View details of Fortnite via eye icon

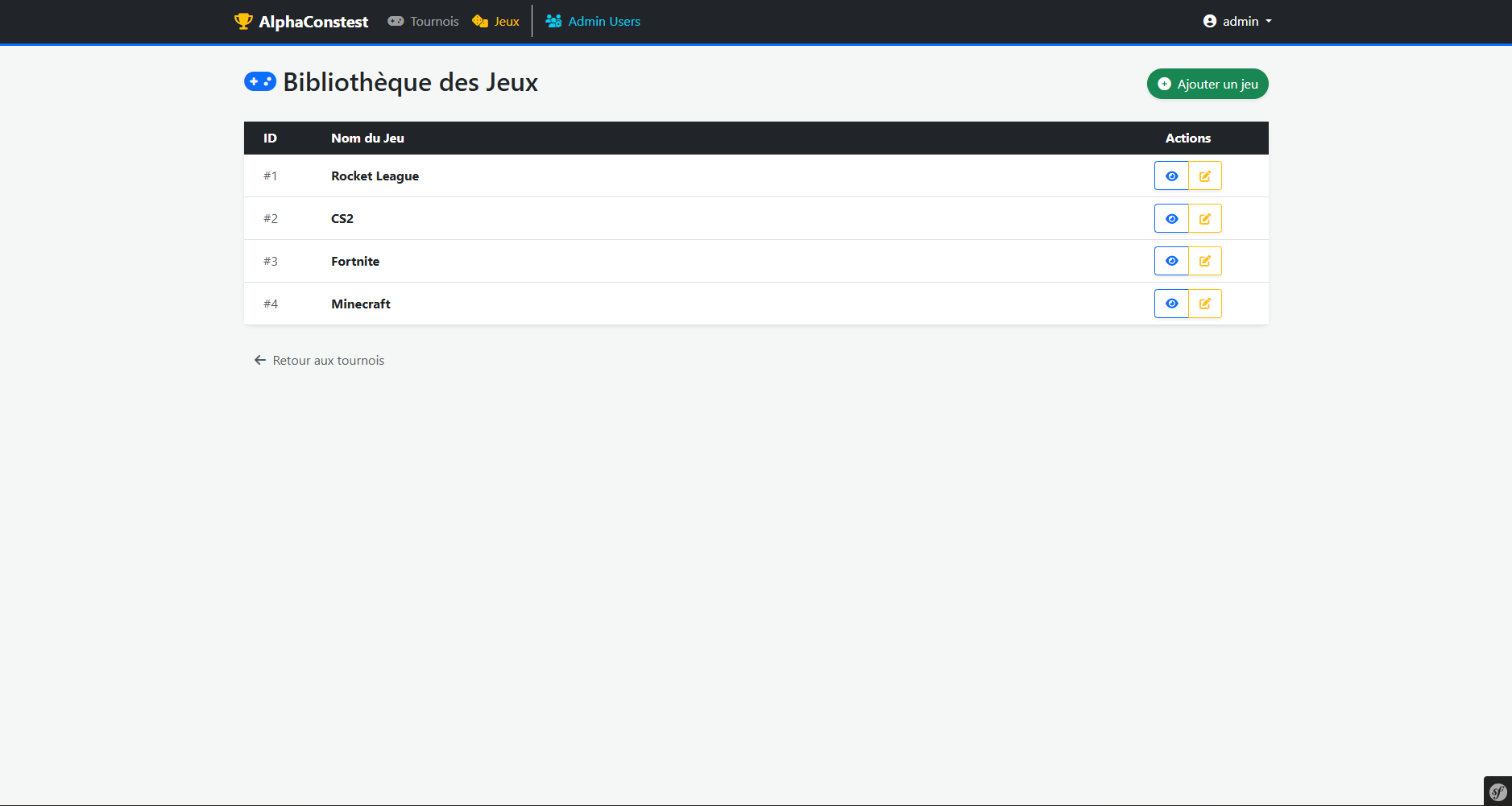(1171, 261)
